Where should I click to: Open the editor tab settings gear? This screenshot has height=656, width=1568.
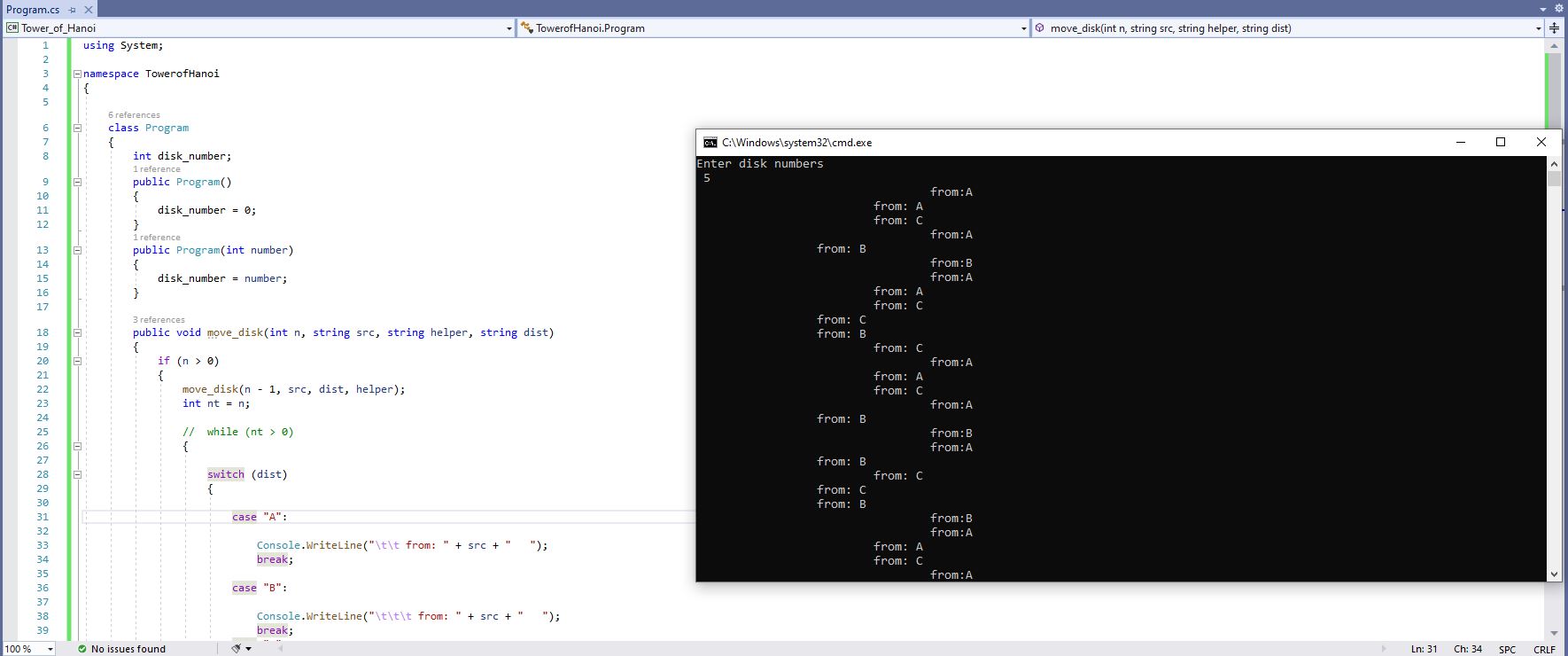tap(1559, 8)
